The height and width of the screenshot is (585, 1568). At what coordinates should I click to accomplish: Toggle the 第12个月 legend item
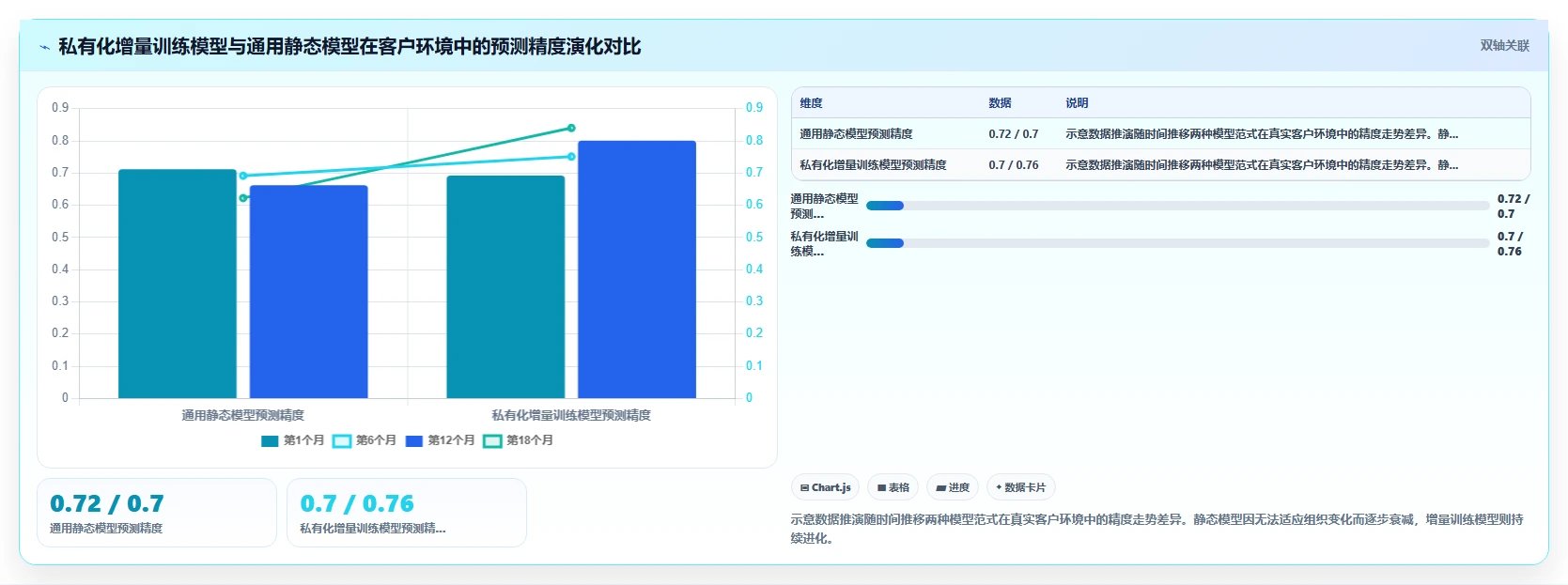(440, 440)
